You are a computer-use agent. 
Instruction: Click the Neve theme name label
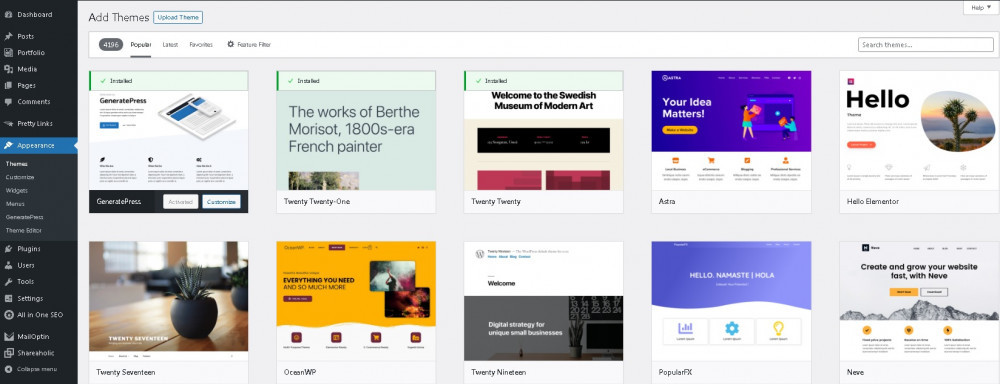[855, 372]
